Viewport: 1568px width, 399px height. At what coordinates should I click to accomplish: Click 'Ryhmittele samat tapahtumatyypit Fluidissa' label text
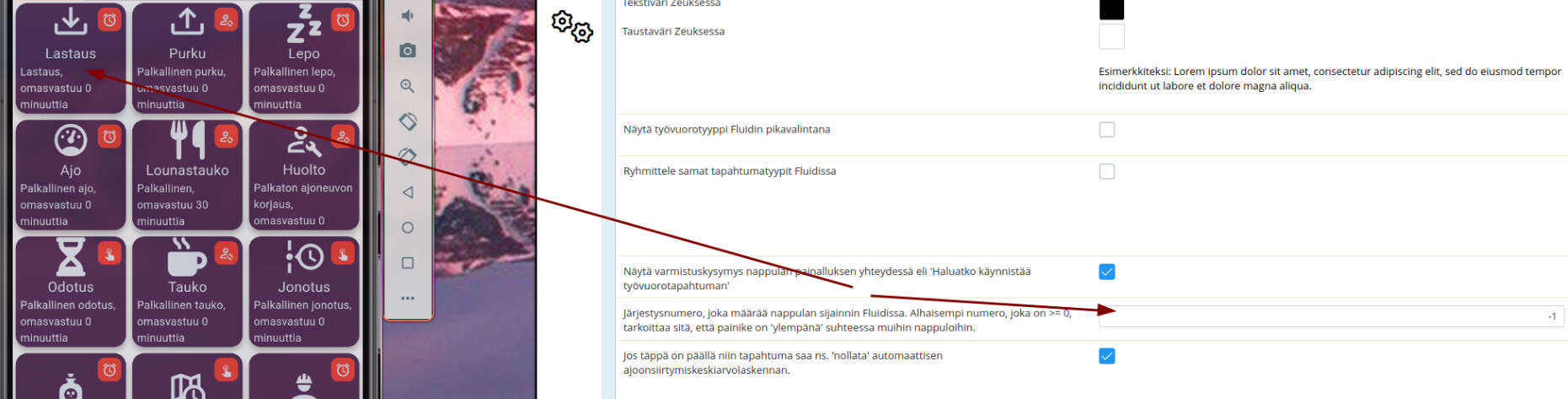[x=730, y=170]
